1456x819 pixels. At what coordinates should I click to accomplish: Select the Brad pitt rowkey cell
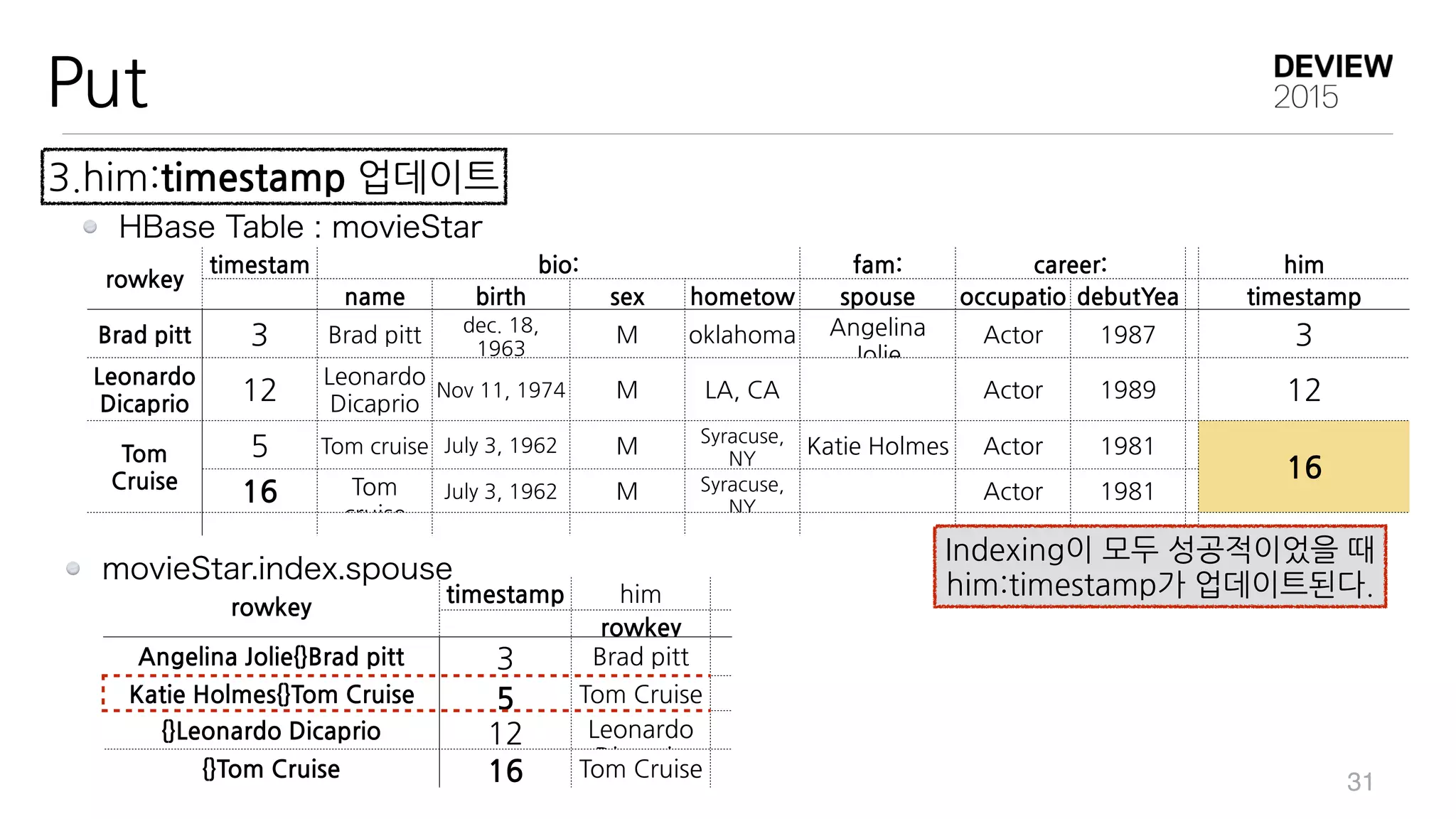[x=144, y=335]
